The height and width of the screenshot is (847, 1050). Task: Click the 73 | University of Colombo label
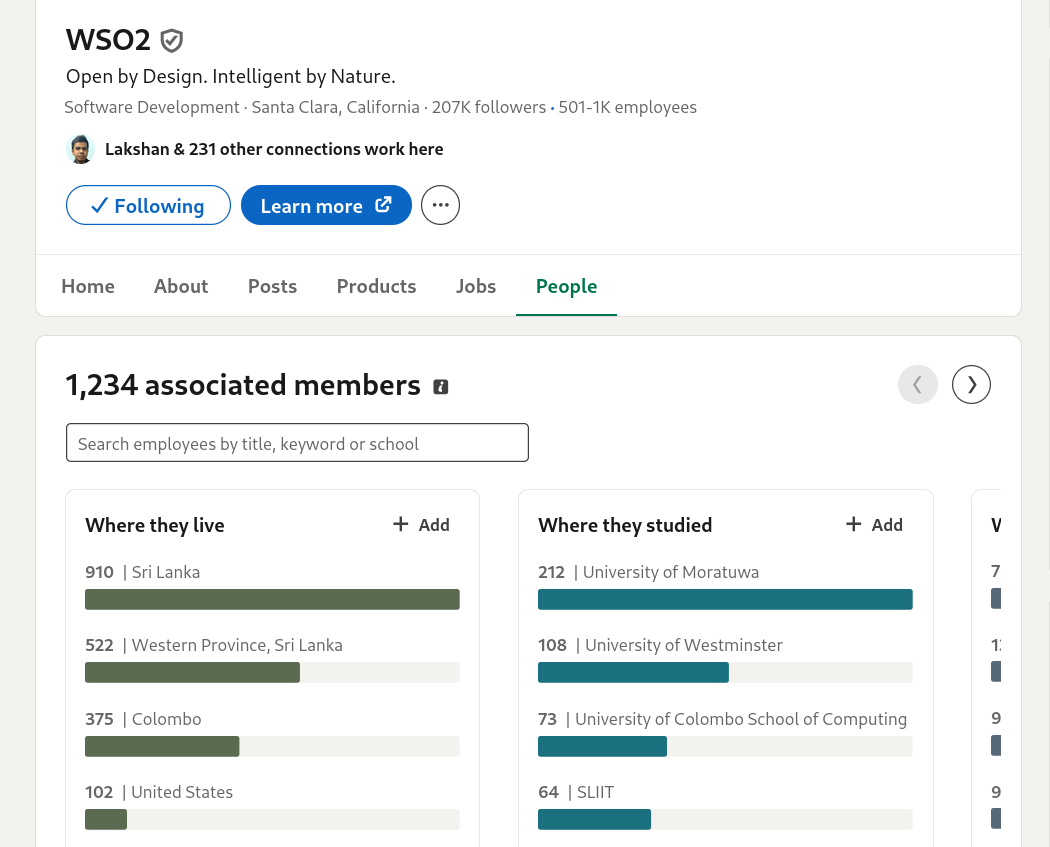point(723,719)
